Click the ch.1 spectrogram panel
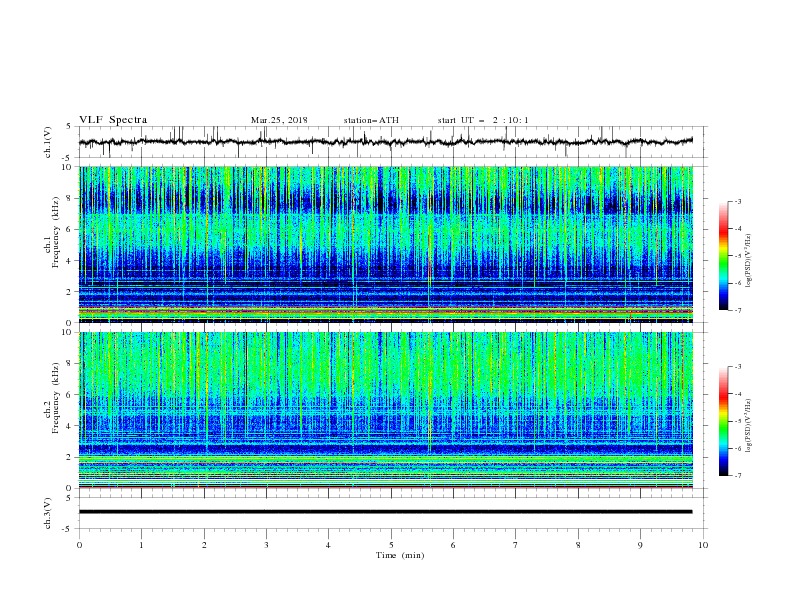Screen dimensions: 792x612 (x=386, y=244)
